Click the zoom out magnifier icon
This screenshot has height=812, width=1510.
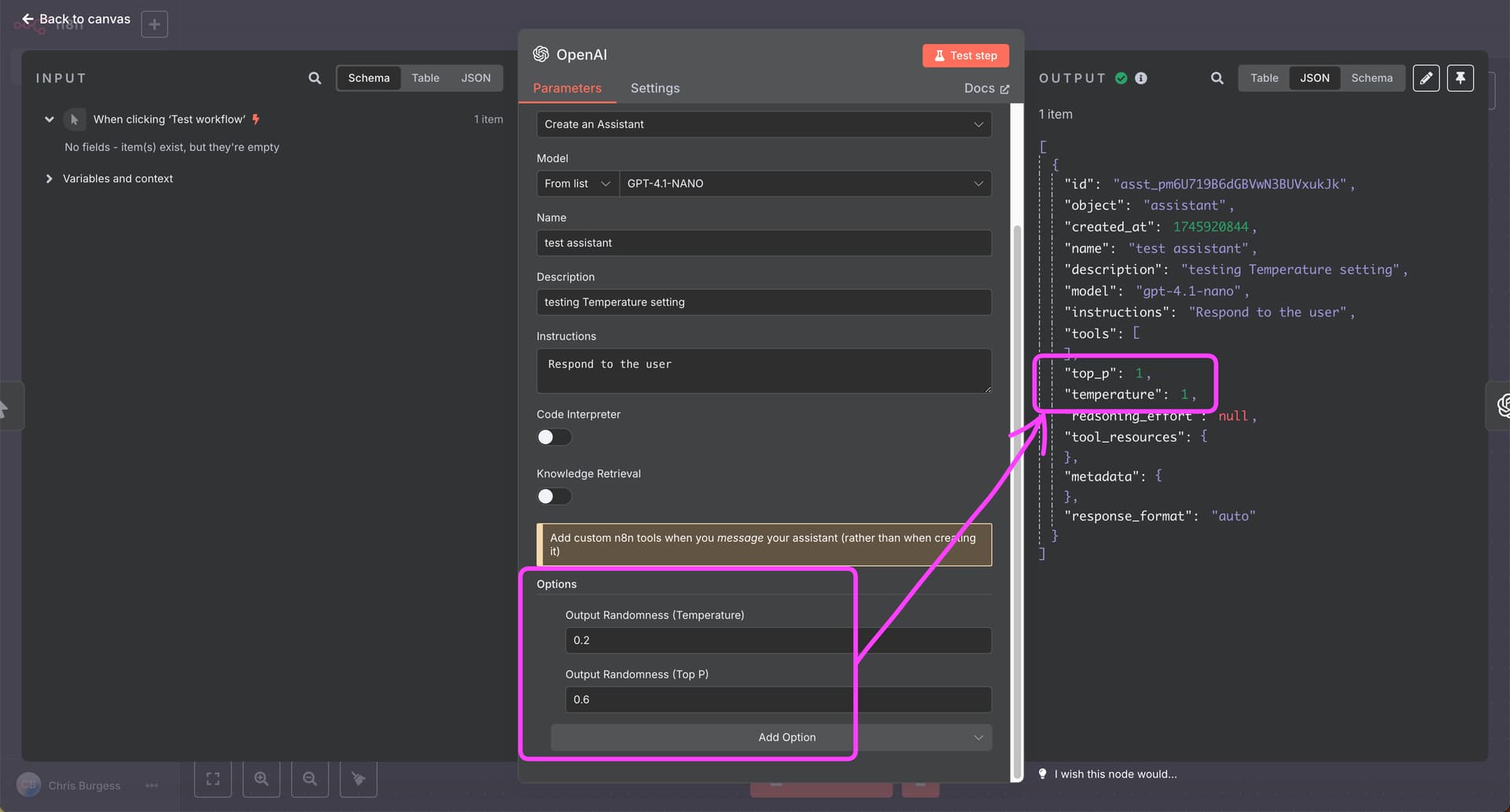[x=310, y=778]
